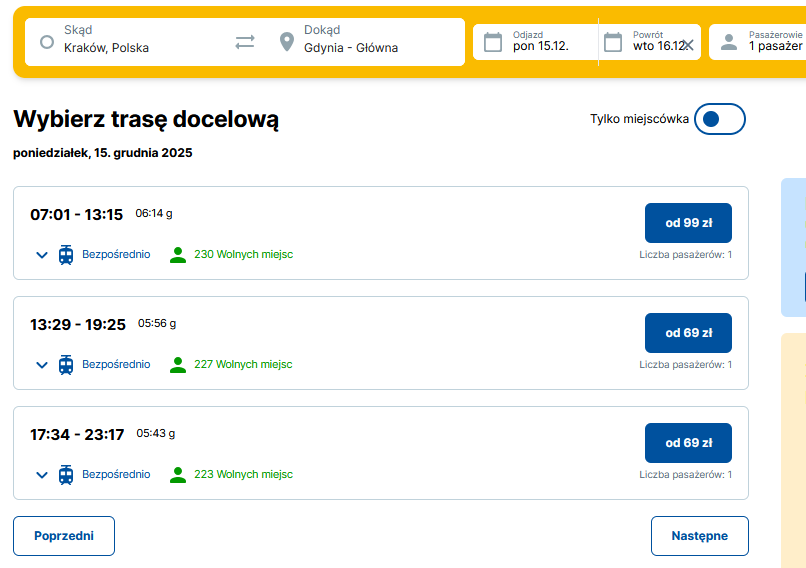Click the train icon on 17:34 connection

pos(66,475)
